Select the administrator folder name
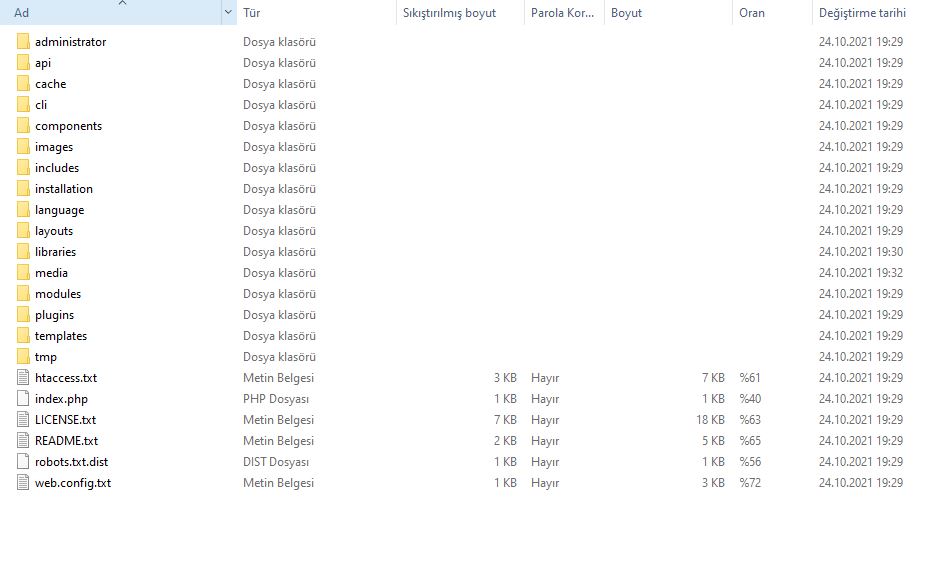This screenshot has width=945, height=565. tap(71, 42)
